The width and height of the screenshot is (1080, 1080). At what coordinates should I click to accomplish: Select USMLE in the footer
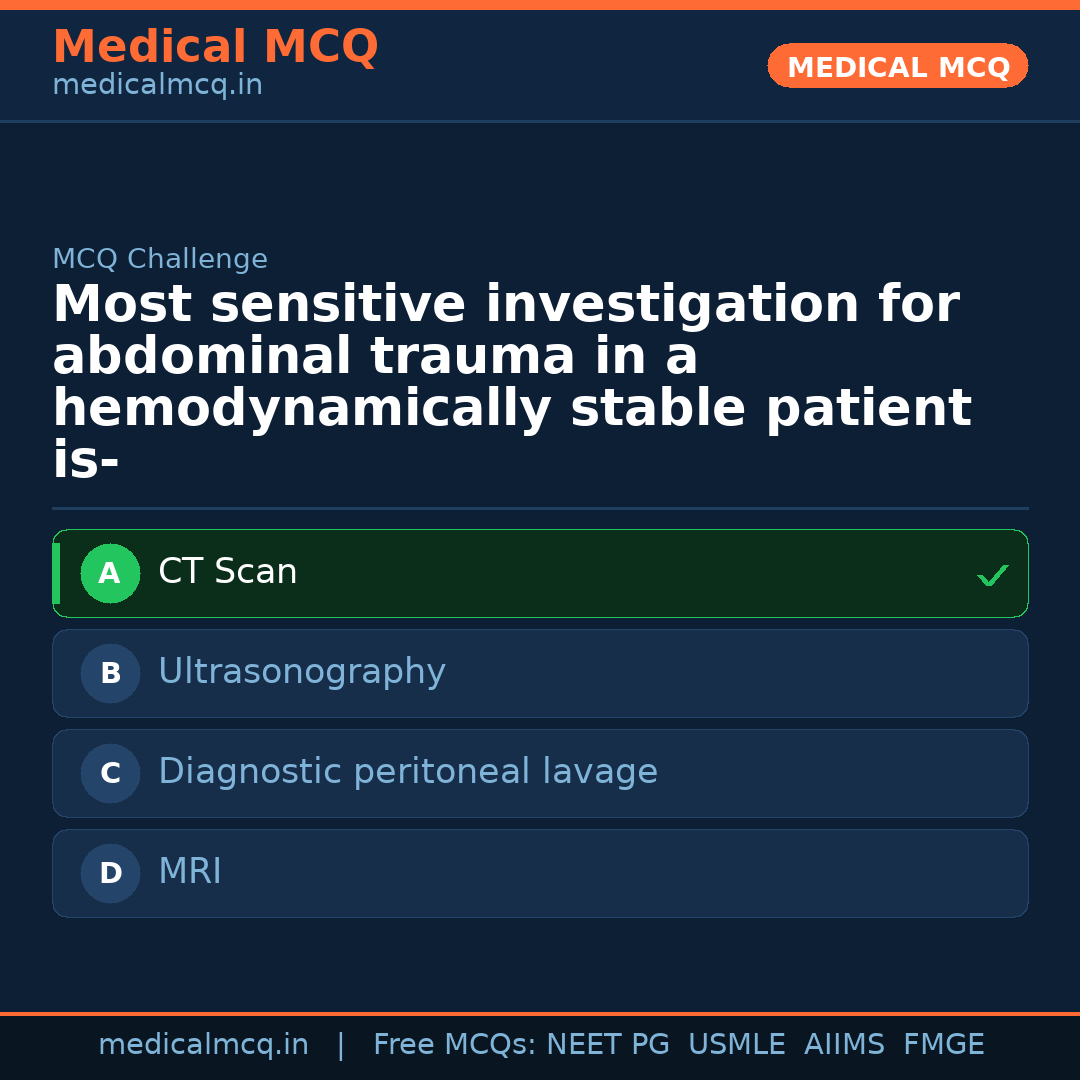pos(736,1045)
